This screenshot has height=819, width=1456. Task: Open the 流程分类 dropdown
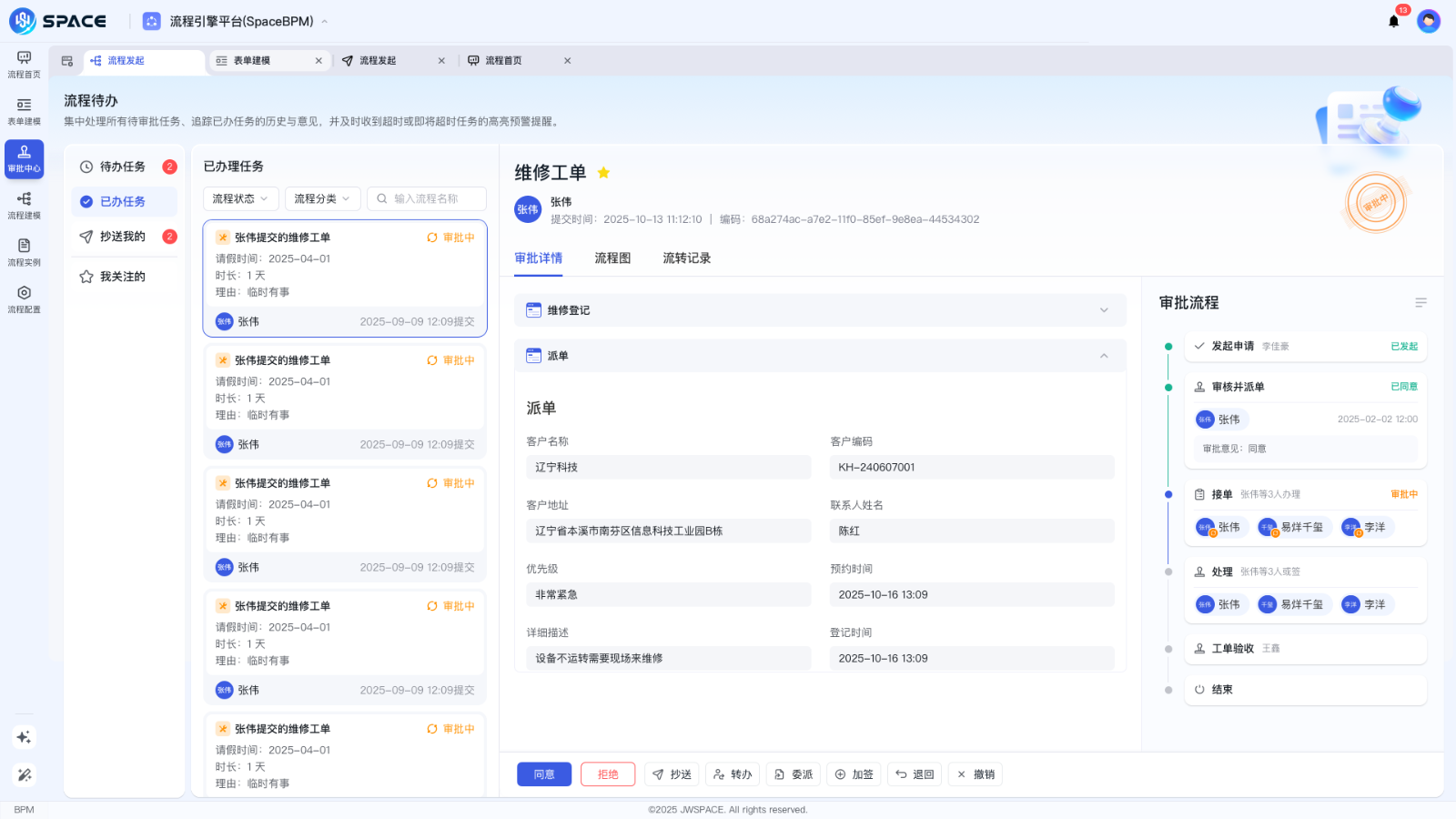[322, 198]
